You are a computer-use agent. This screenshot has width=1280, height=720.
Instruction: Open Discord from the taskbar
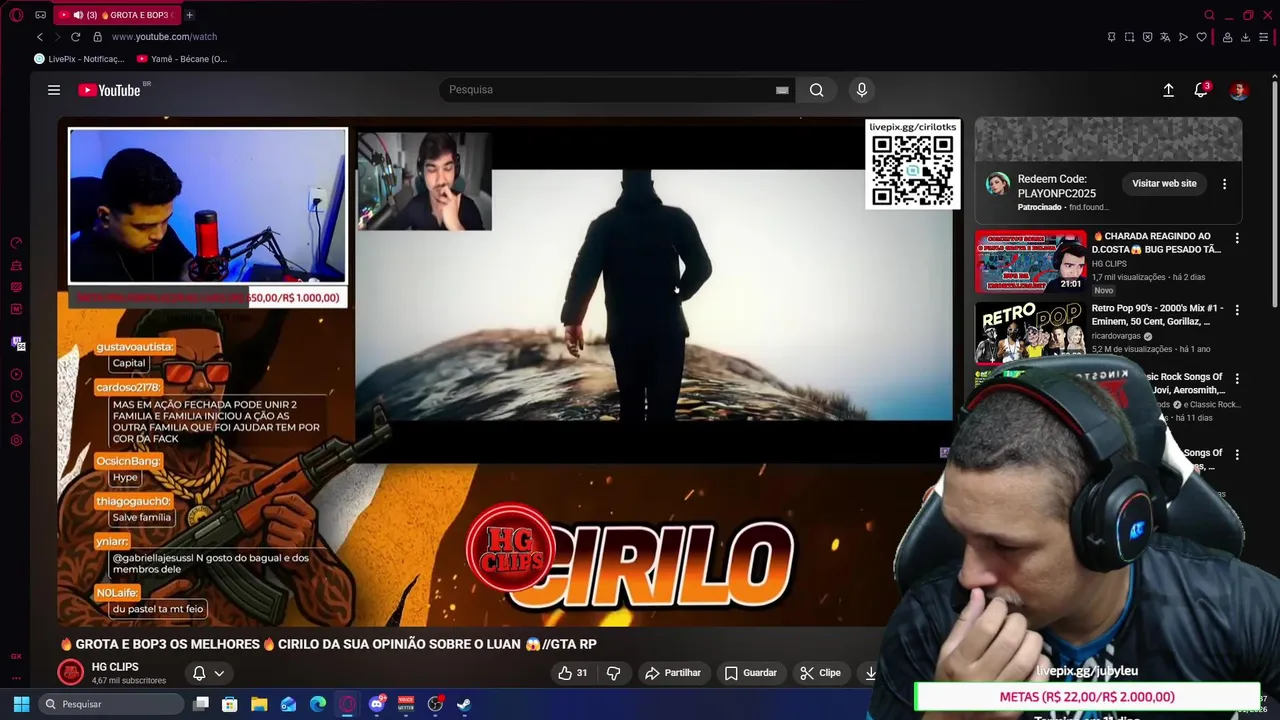[x=377, y=704]
